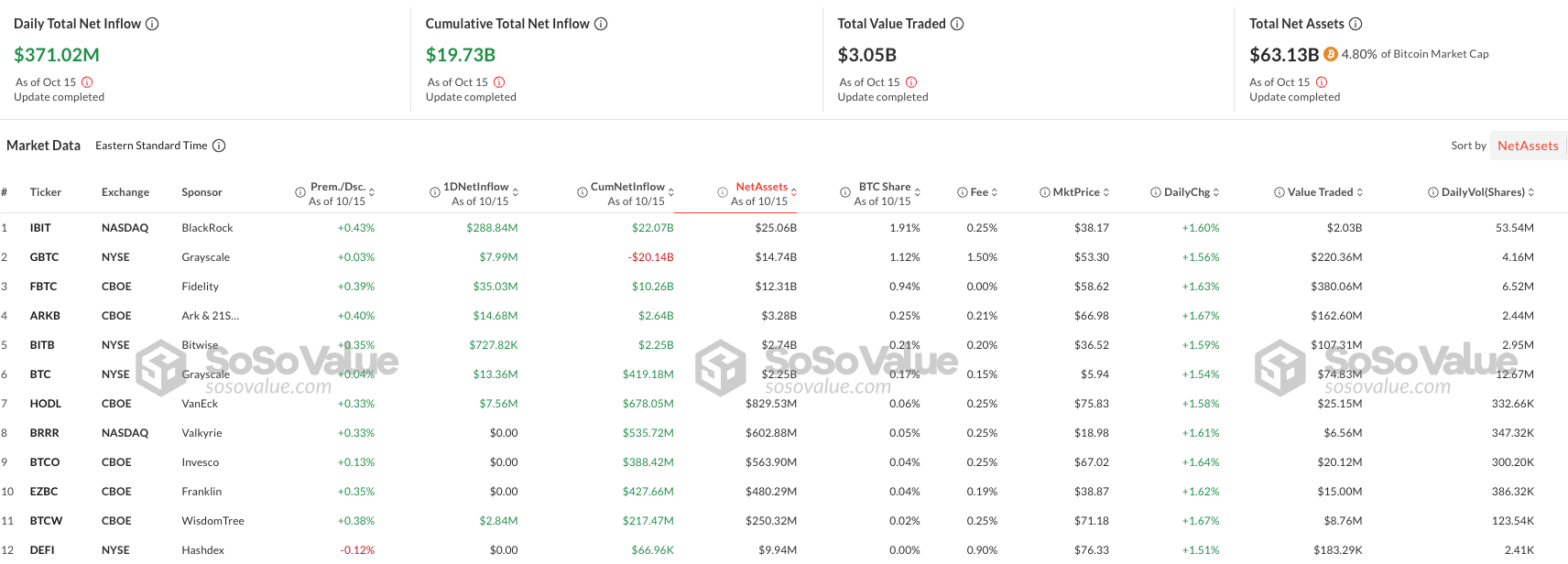Open the Sort by NetAssets dropdown

1528,146
